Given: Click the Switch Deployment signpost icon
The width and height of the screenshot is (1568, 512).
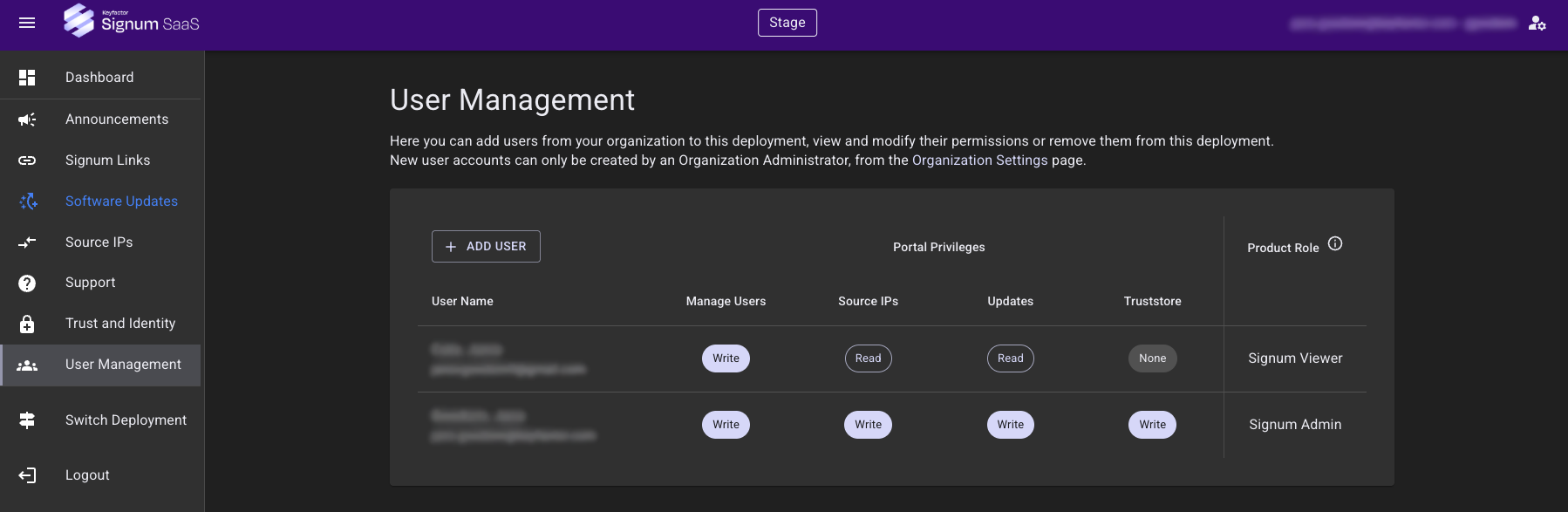Looking at the screenshot, I should pos(27,420).
